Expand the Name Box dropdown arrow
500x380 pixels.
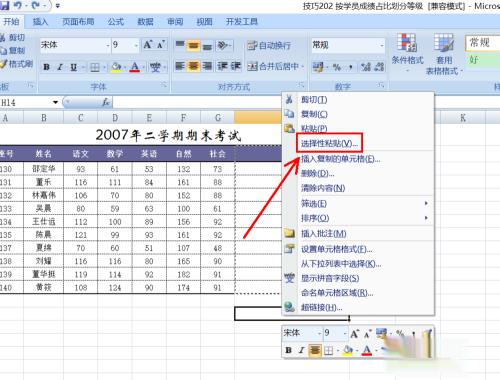55,102
